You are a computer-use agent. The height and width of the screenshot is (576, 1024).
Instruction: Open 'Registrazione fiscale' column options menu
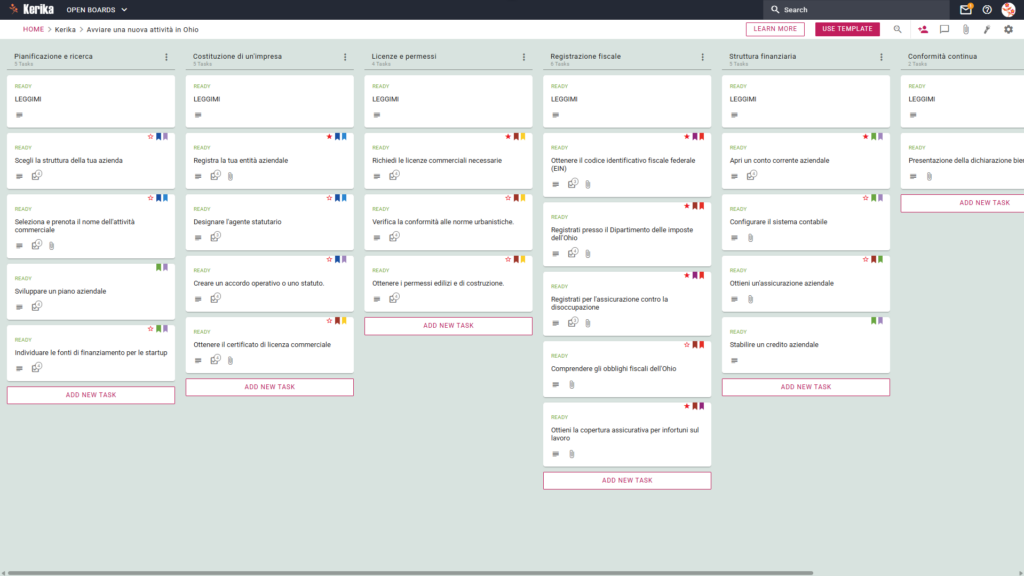click(x=703, y=57)
